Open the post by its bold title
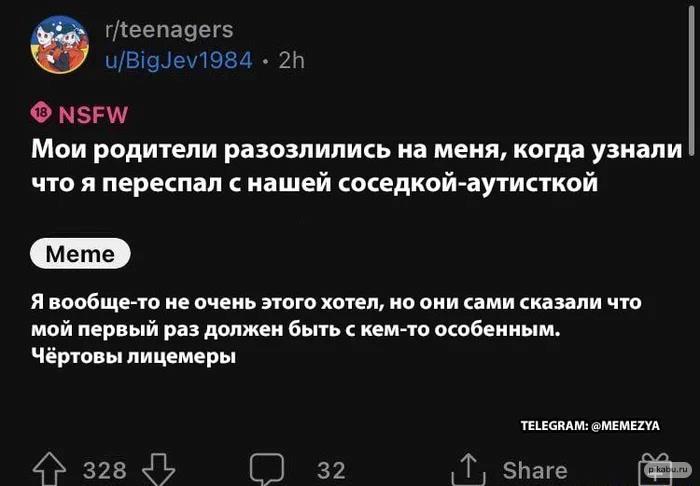Image resolution: width=700 pixels, height=486 pixels. point(357,166)
